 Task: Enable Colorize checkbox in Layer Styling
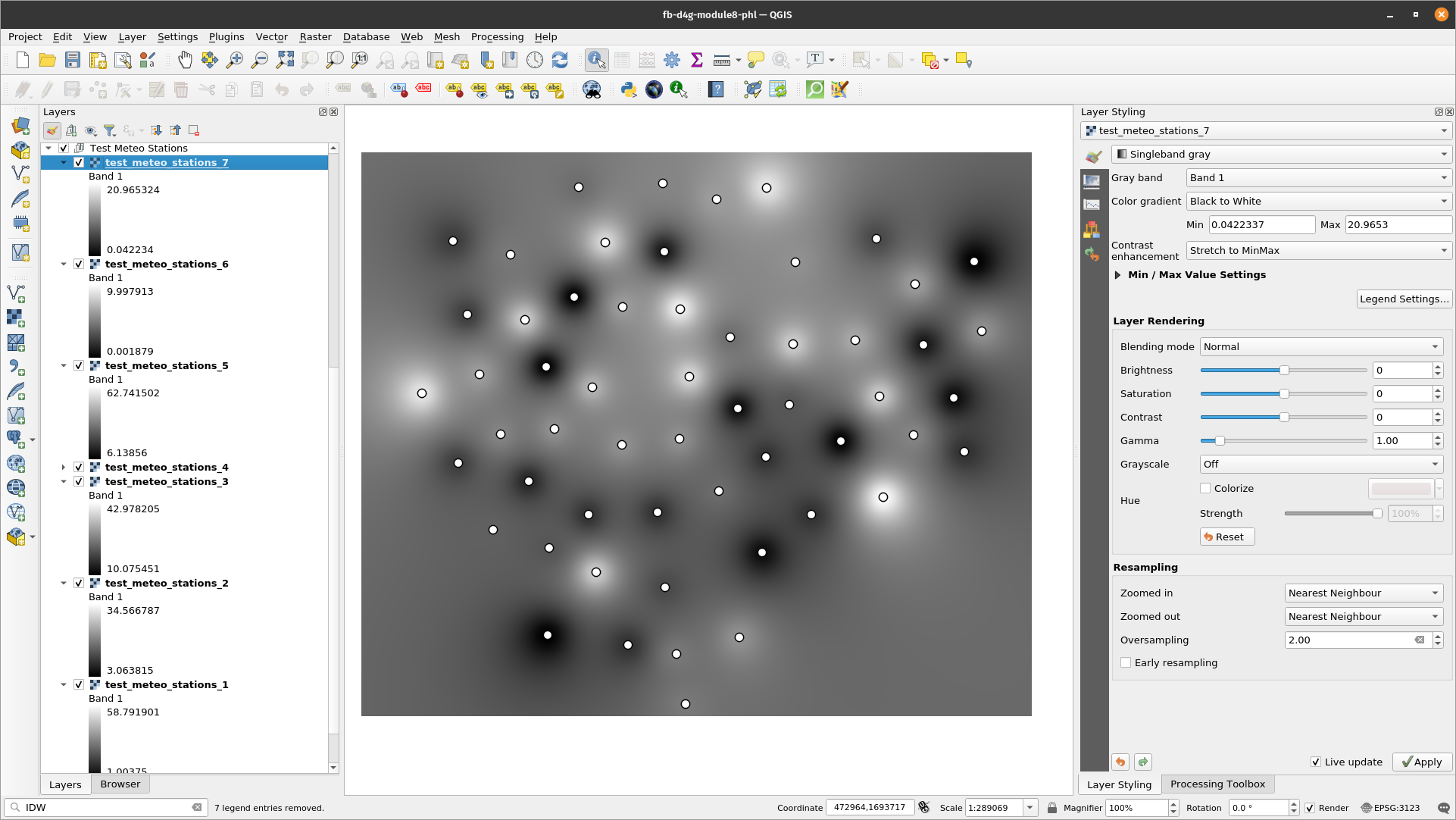(1205, 488)
